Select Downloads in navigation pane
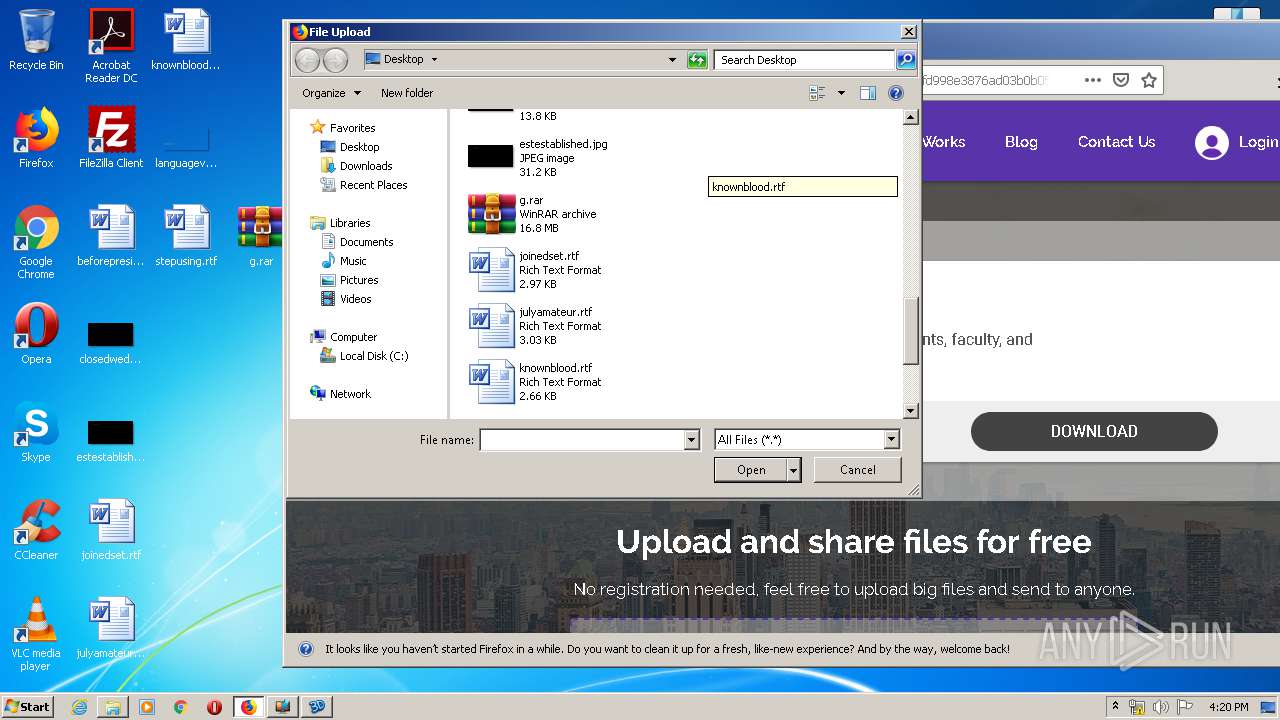This screenshot has height=720, width=1280. point(356,166)
